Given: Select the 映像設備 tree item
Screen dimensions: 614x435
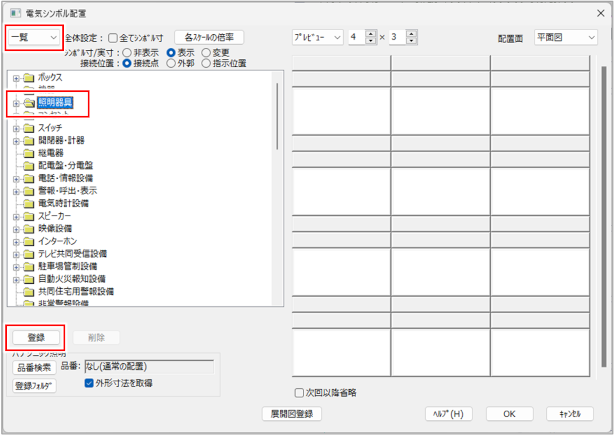Looking at the screenshot, I should pos(55,228).
